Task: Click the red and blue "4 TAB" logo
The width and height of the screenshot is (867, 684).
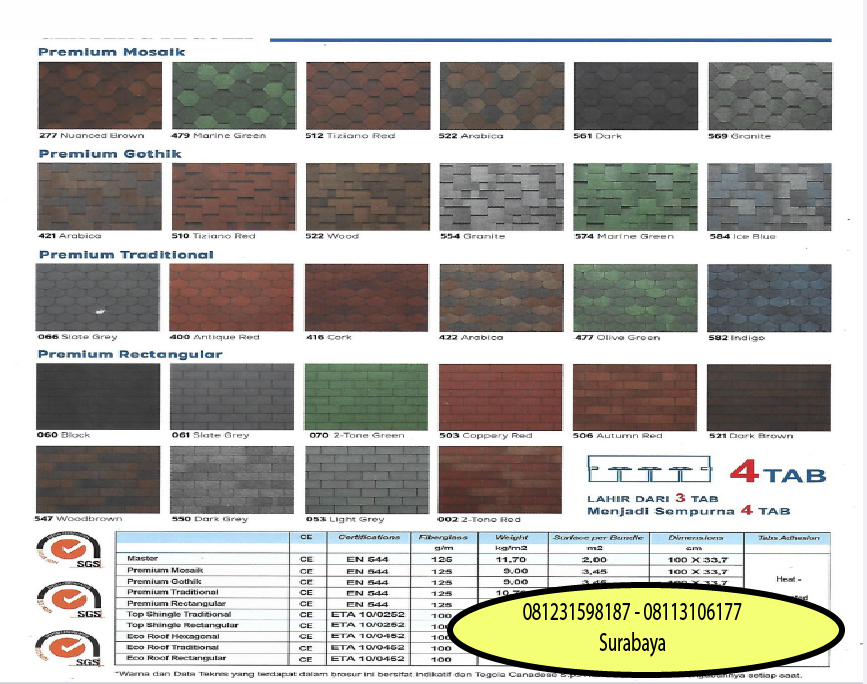Action: 778,473
